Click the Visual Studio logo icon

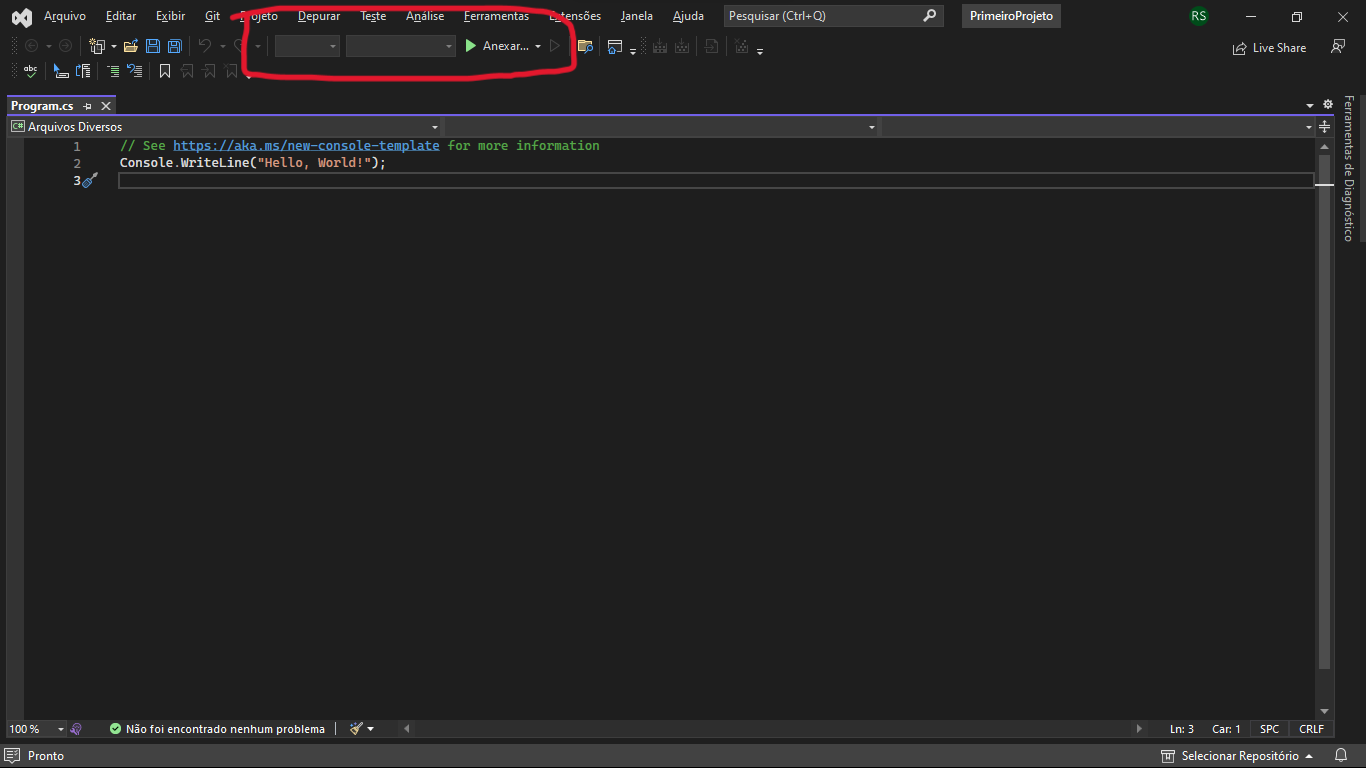click(21, 17)
